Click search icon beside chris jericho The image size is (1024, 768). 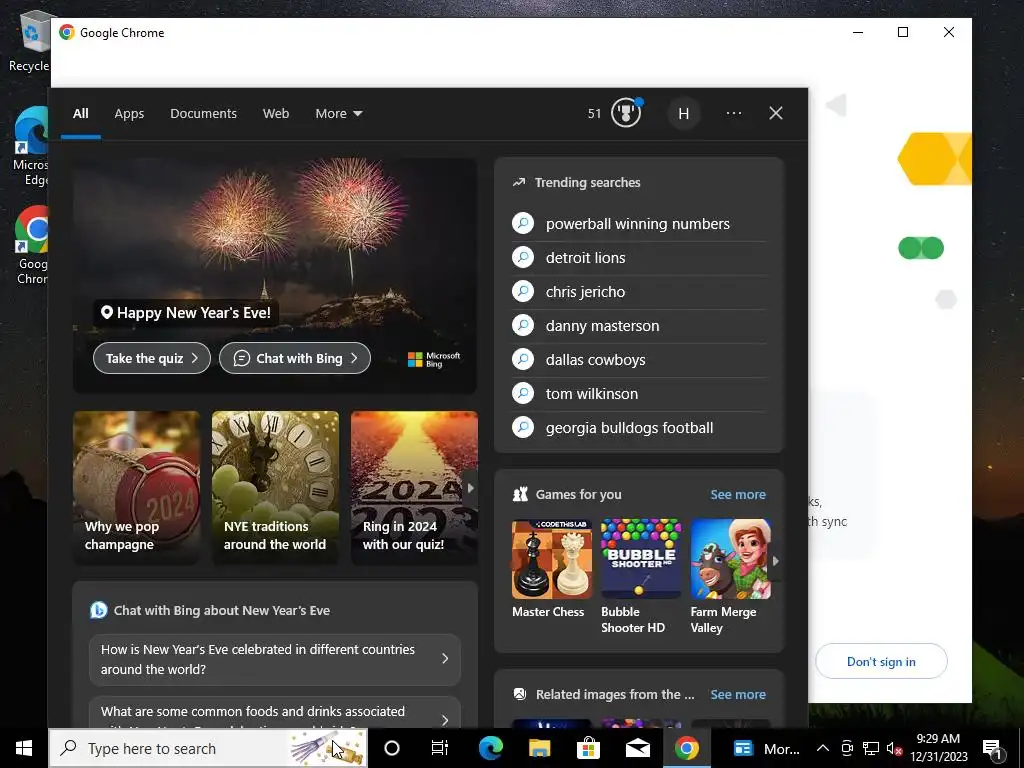523,291
